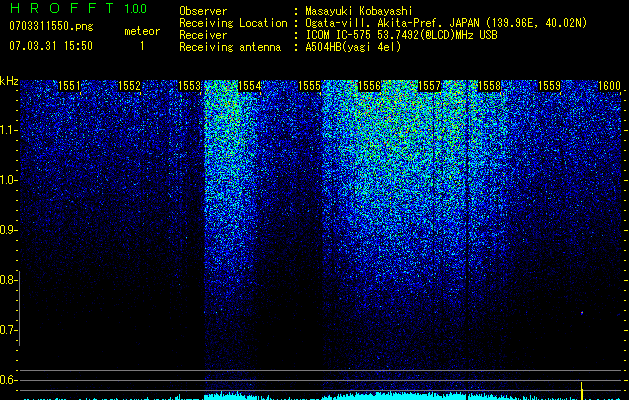Click the 1.0 kHz axis label
The image size is (629, 400).
click(8, 180)
